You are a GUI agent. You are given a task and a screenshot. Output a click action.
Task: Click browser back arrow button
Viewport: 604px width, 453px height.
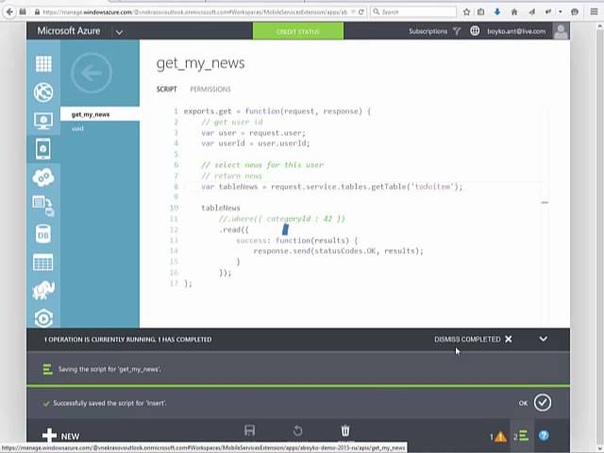tap(9, 12)
